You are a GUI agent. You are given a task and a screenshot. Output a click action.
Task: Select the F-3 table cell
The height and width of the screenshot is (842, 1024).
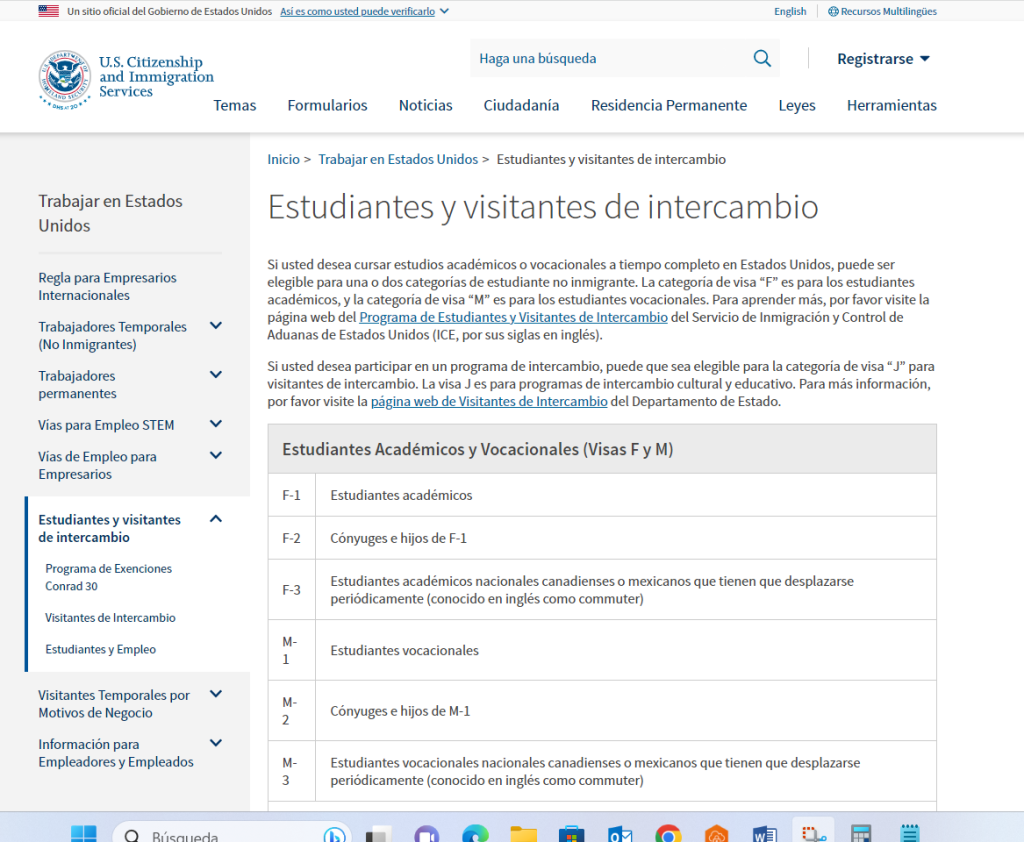(291, 590)
